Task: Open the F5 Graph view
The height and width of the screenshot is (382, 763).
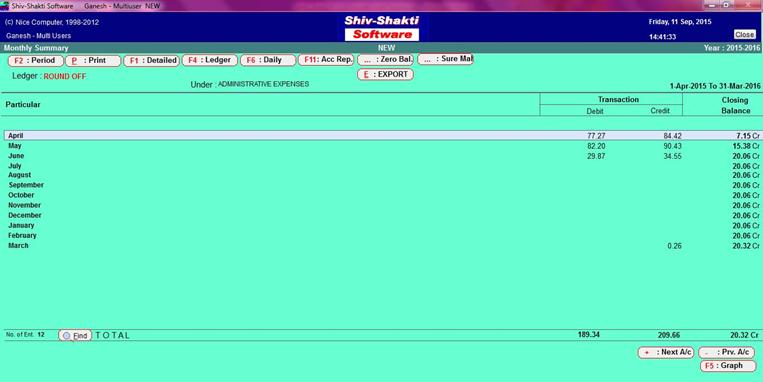Action: tap(728, 366)
